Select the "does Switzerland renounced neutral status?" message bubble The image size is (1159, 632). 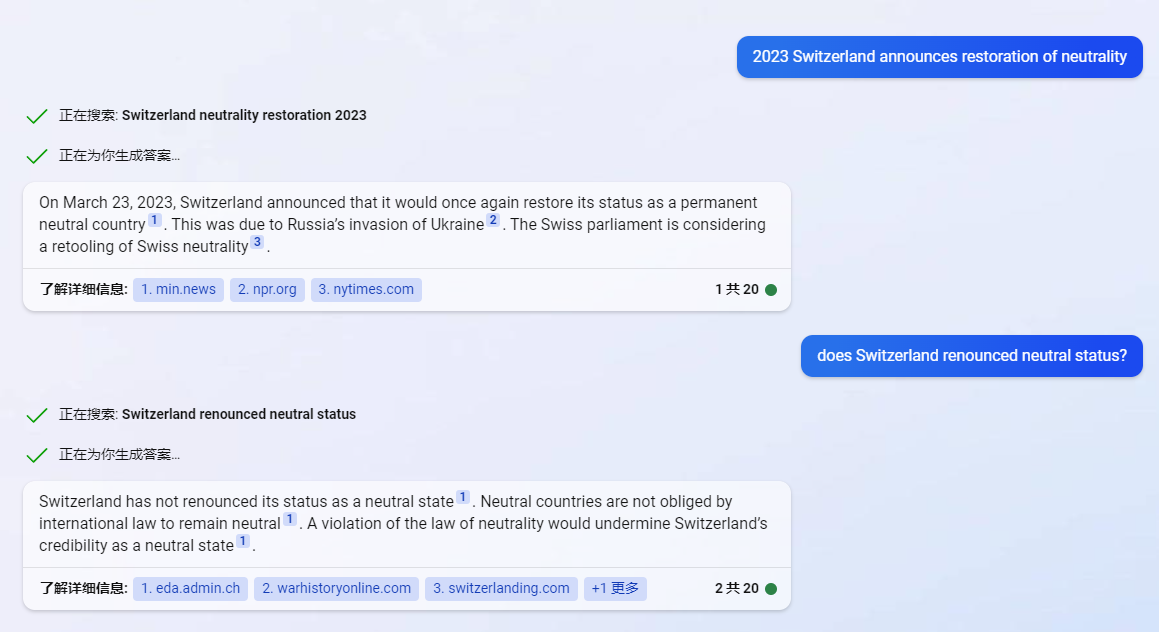[x=971, y=356]
